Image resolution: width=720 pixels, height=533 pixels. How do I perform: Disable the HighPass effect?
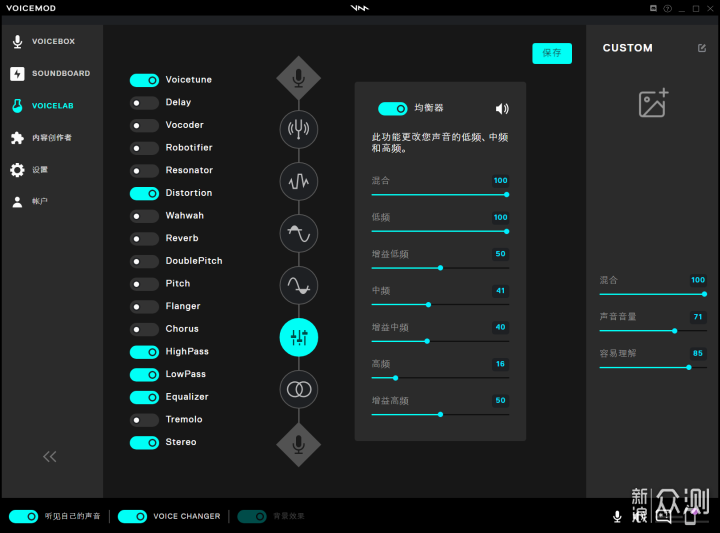[144, 352]
